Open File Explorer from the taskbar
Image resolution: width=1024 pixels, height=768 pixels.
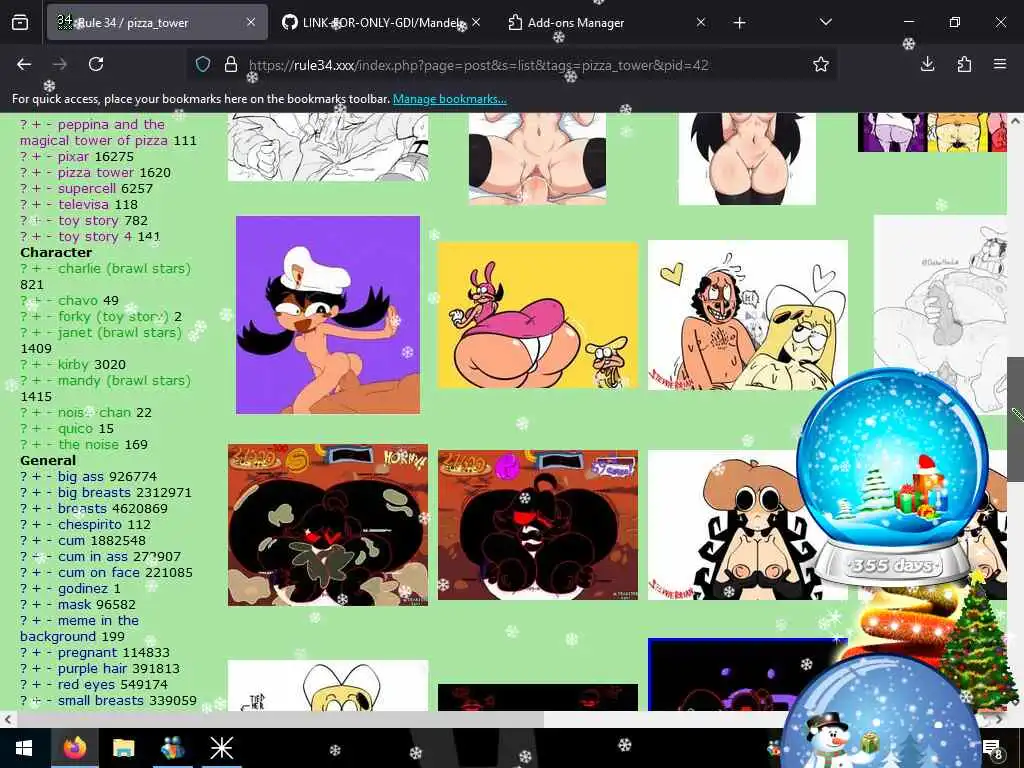(x=123, y=748)
